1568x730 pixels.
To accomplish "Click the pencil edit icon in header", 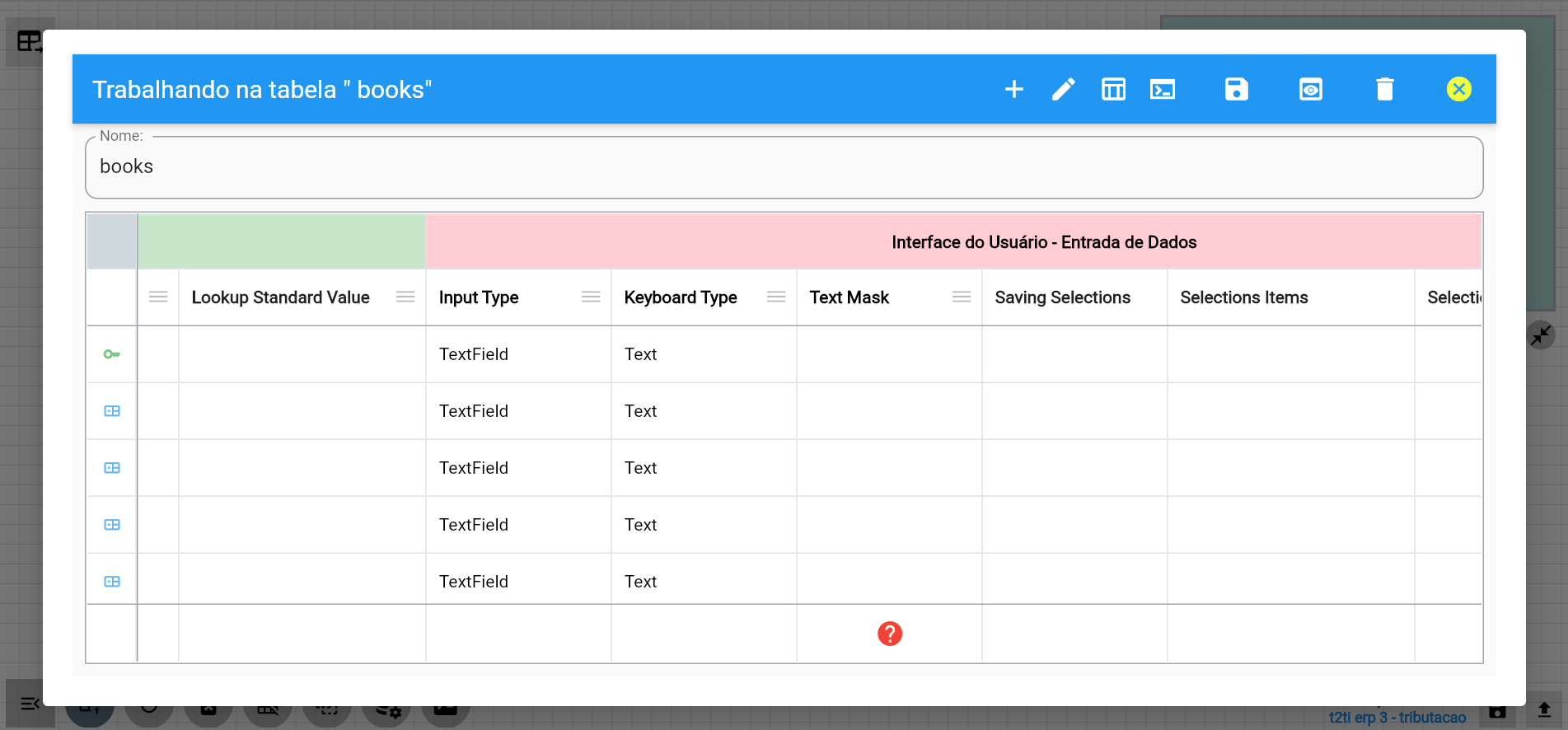I will pos(1064,89).
